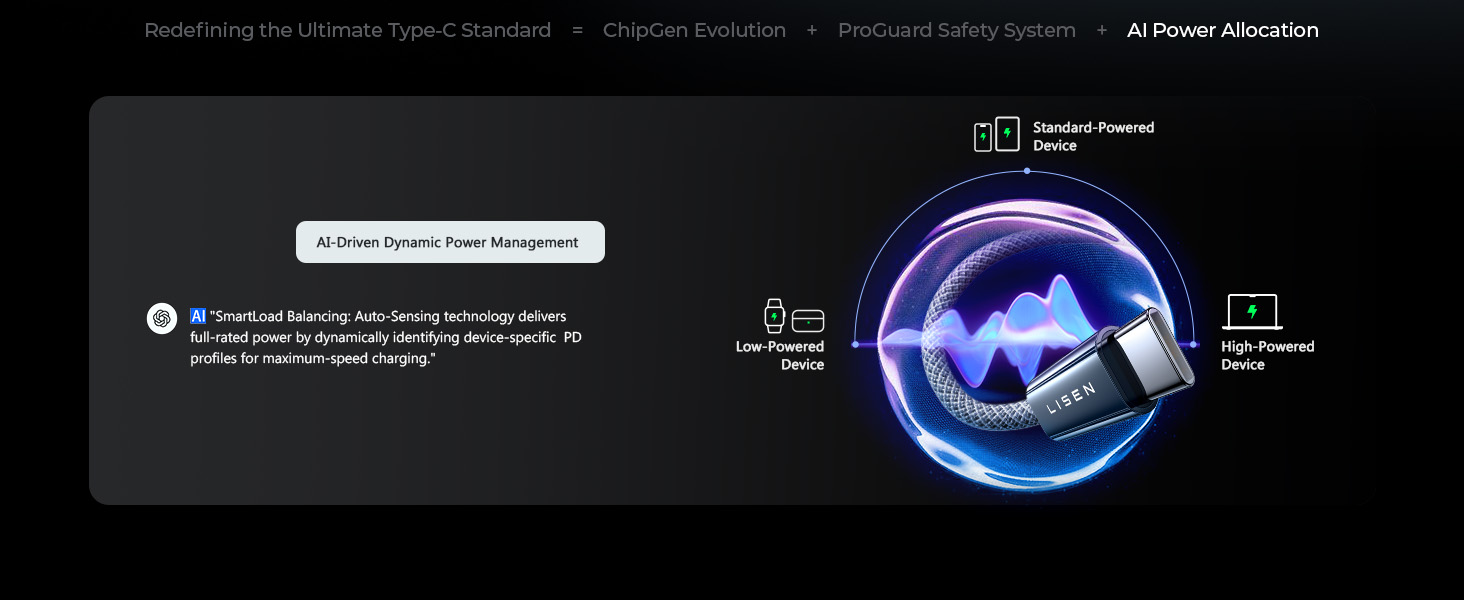This screenshot has width=1464, height=600.
Task: Click the High-Powered Device label
Action: click(1267, 356)
